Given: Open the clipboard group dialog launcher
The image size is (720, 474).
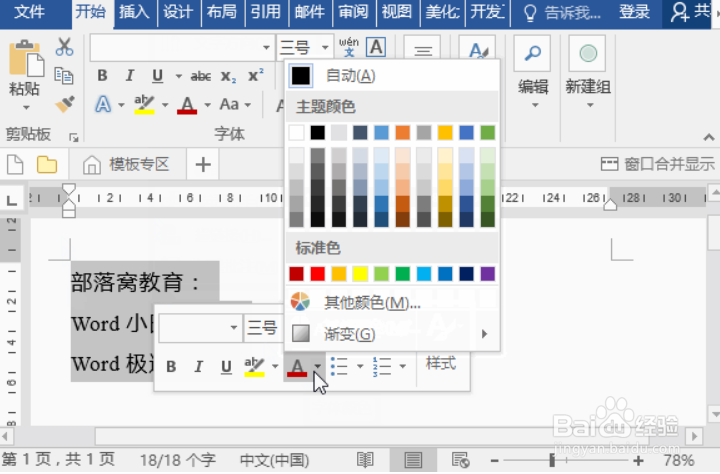Looking at the screenshot, I should [x=73, y=137].
